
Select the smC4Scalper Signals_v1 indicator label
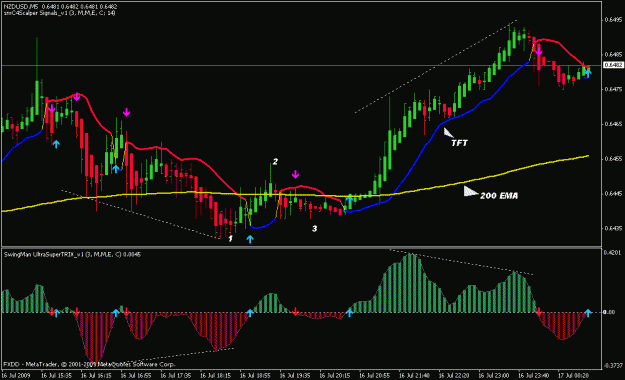pos(60,13)
